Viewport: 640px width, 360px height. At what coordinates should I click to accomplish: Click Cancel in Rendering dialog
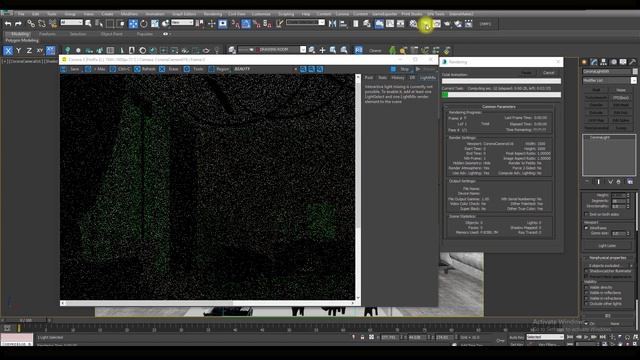[x=549, y=73]
